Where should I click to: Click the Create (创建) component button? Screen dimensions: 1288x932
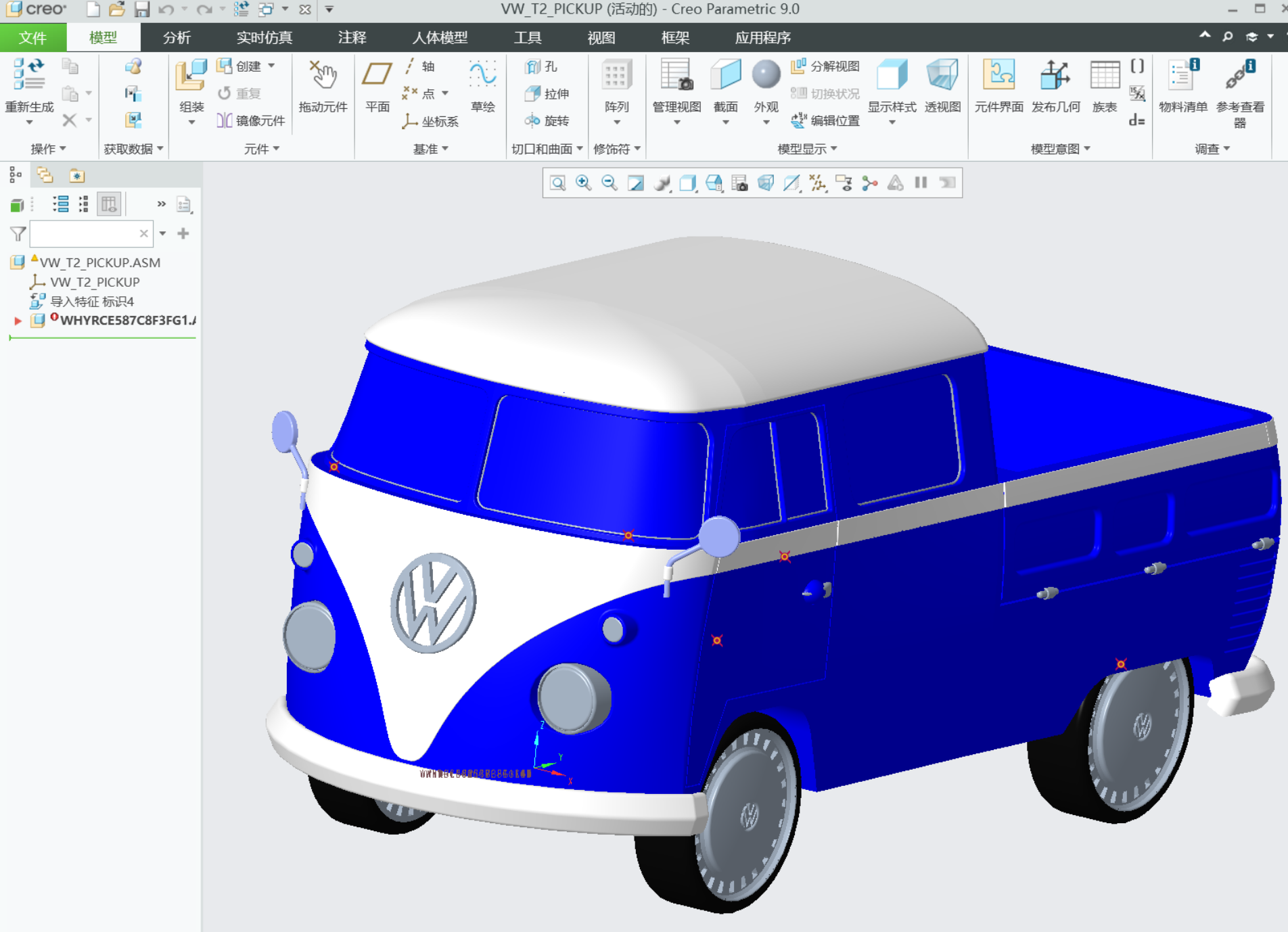click(246, 66)
